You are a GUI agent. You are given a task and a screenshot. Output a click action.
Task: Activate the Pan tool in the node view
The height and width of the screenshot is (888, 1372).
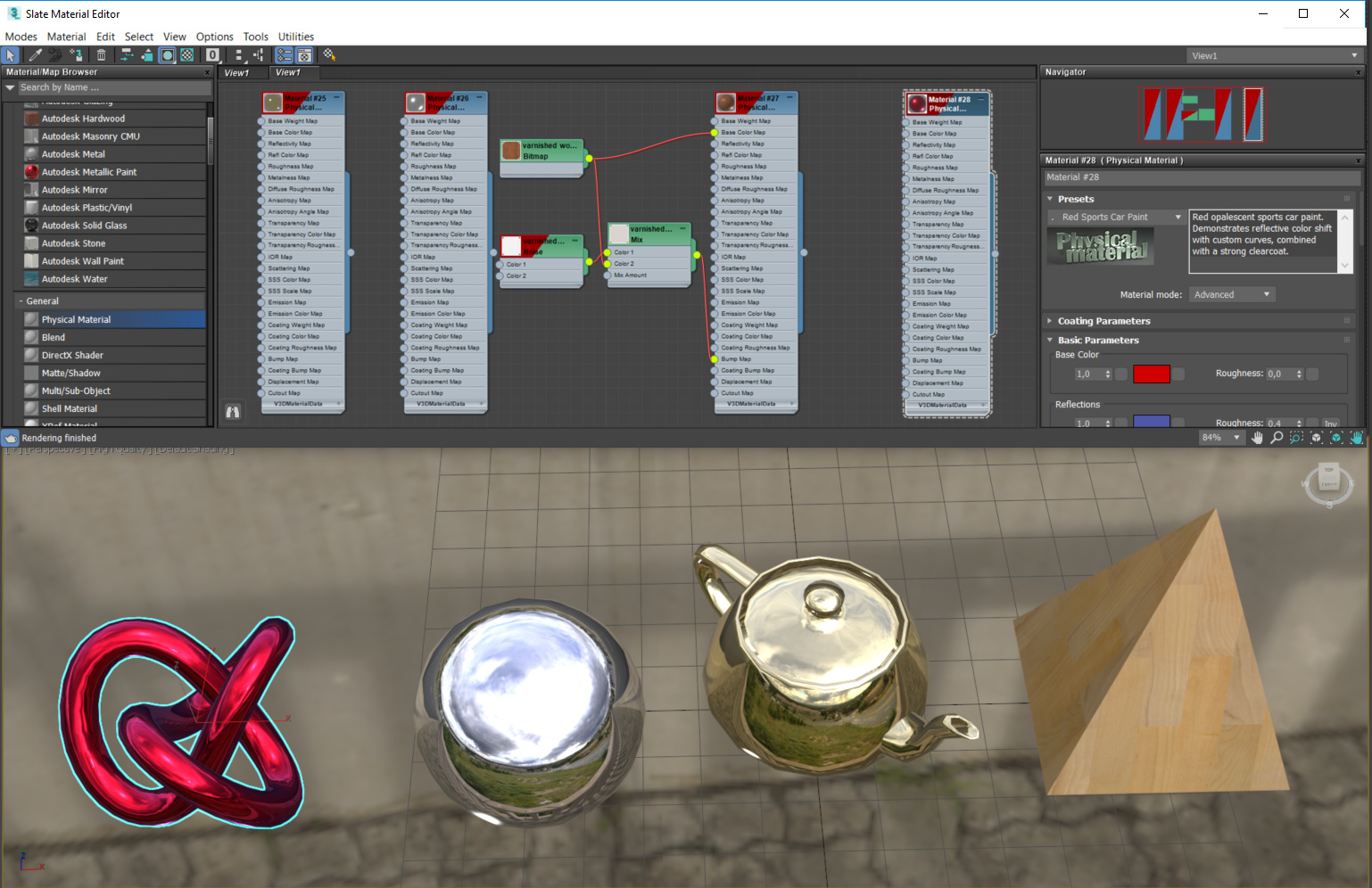[x=1258, y=437]
